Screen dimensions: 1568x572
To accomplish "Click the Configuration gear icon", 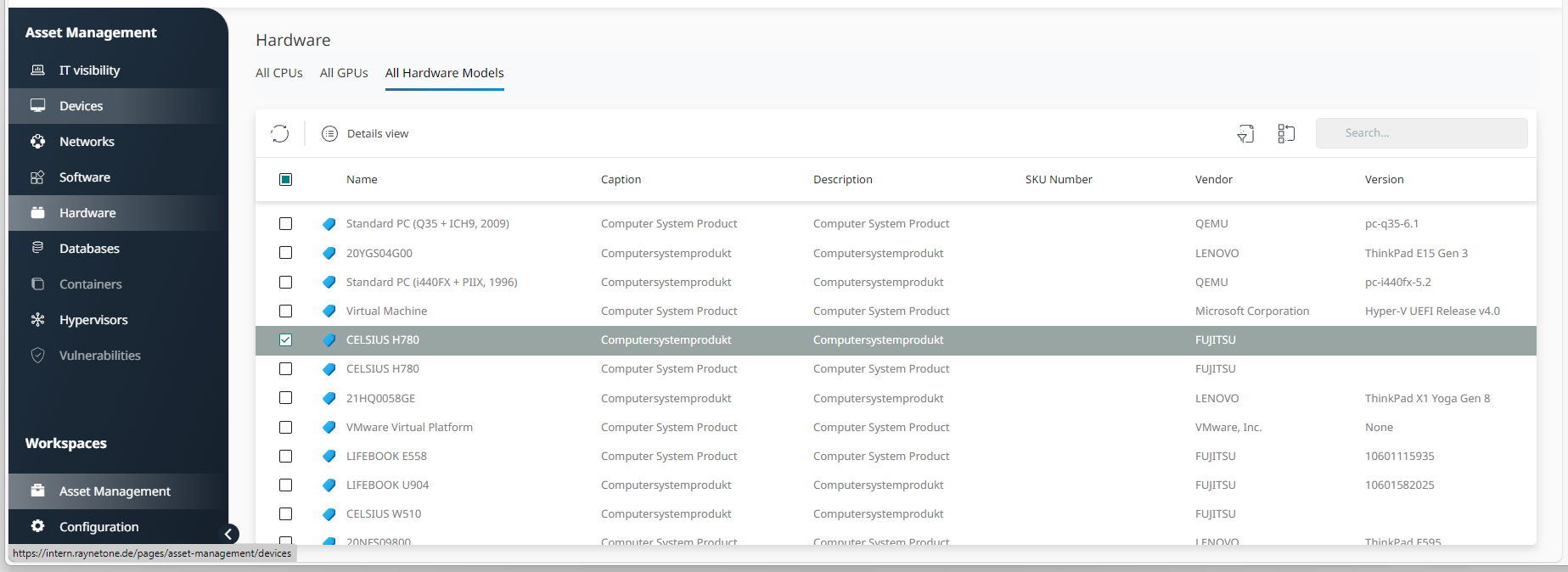I will (37, 526).
